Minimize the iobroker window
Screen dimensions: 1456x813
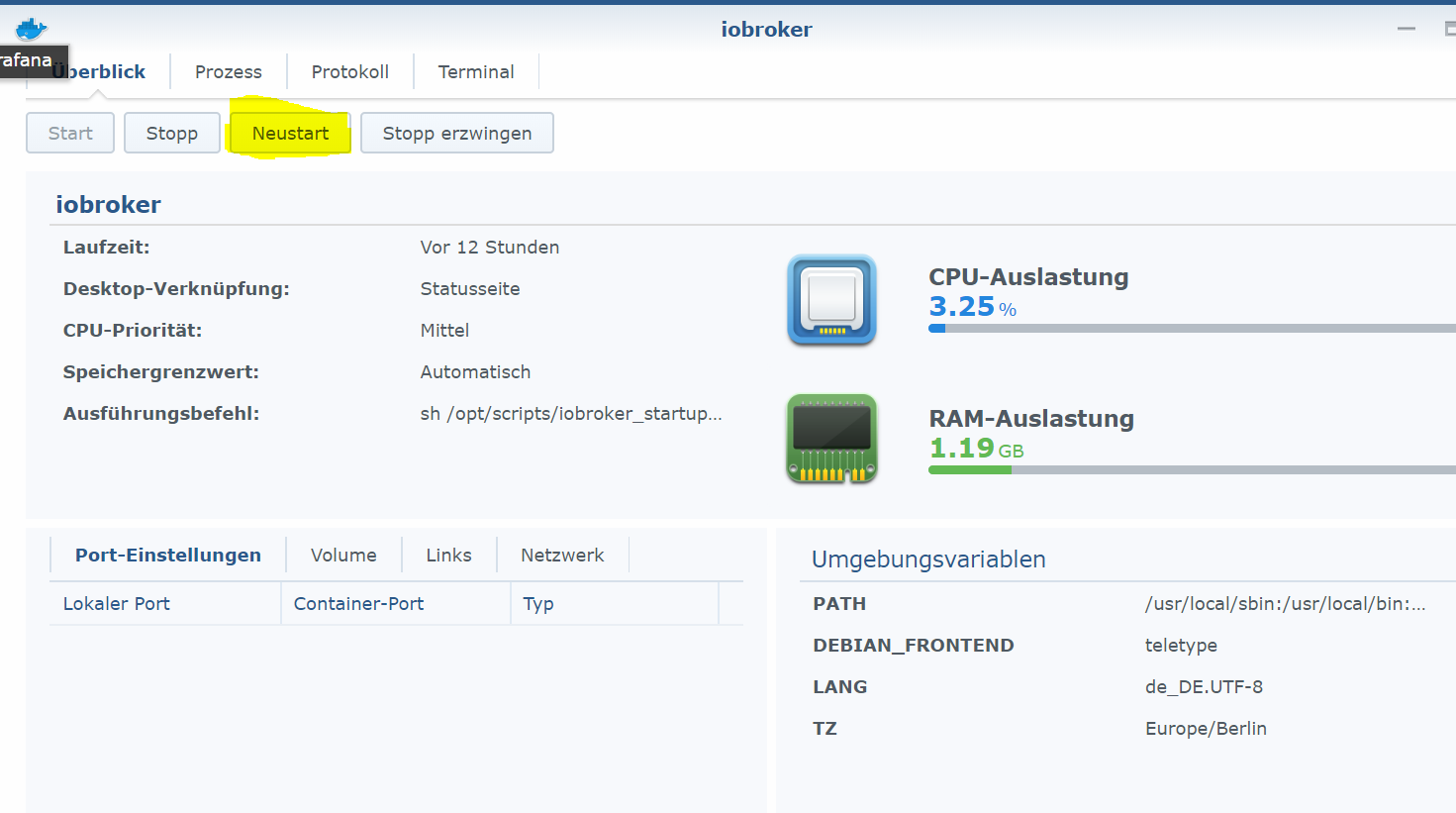[x=1407, y=30]
